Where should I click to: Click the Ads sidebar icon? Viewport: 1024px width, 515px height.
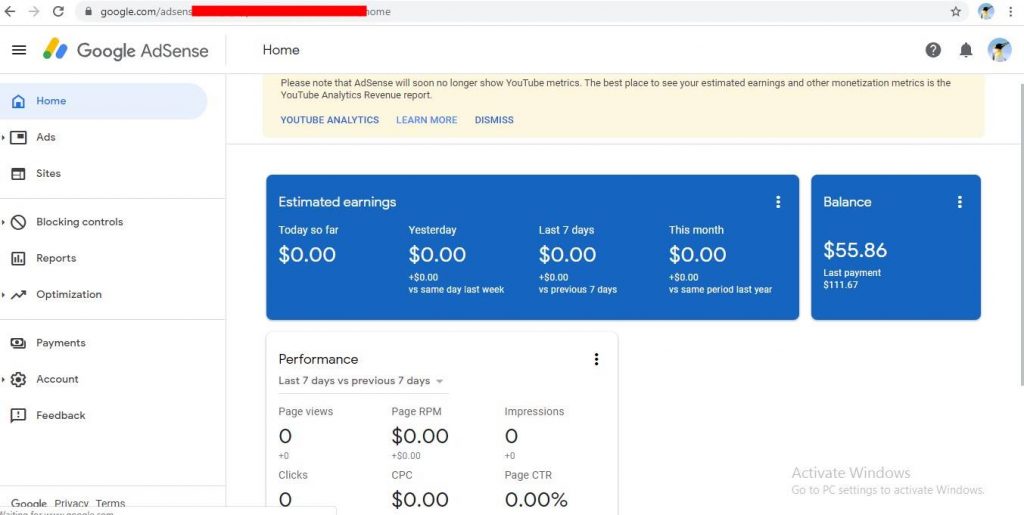click(x=18, y=137)
